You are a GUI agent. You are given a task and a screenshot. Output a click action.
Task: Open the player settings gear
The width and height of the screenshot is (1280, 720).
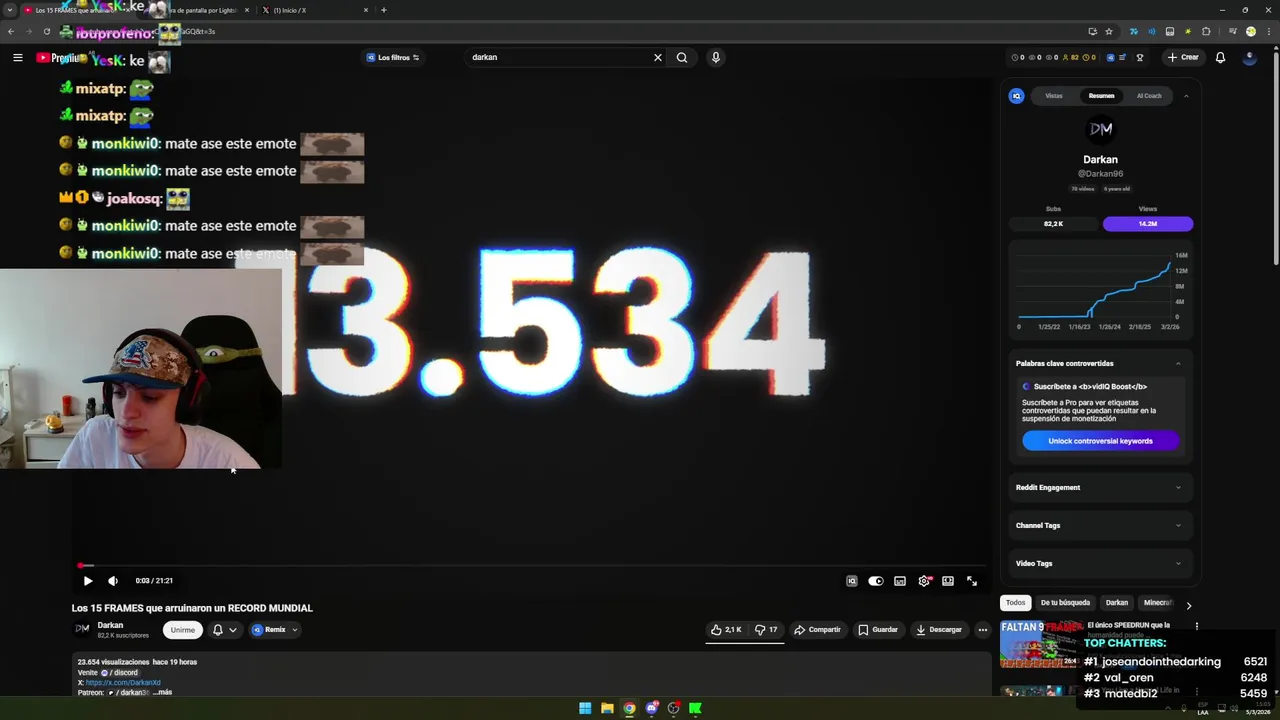coord(924,581)
